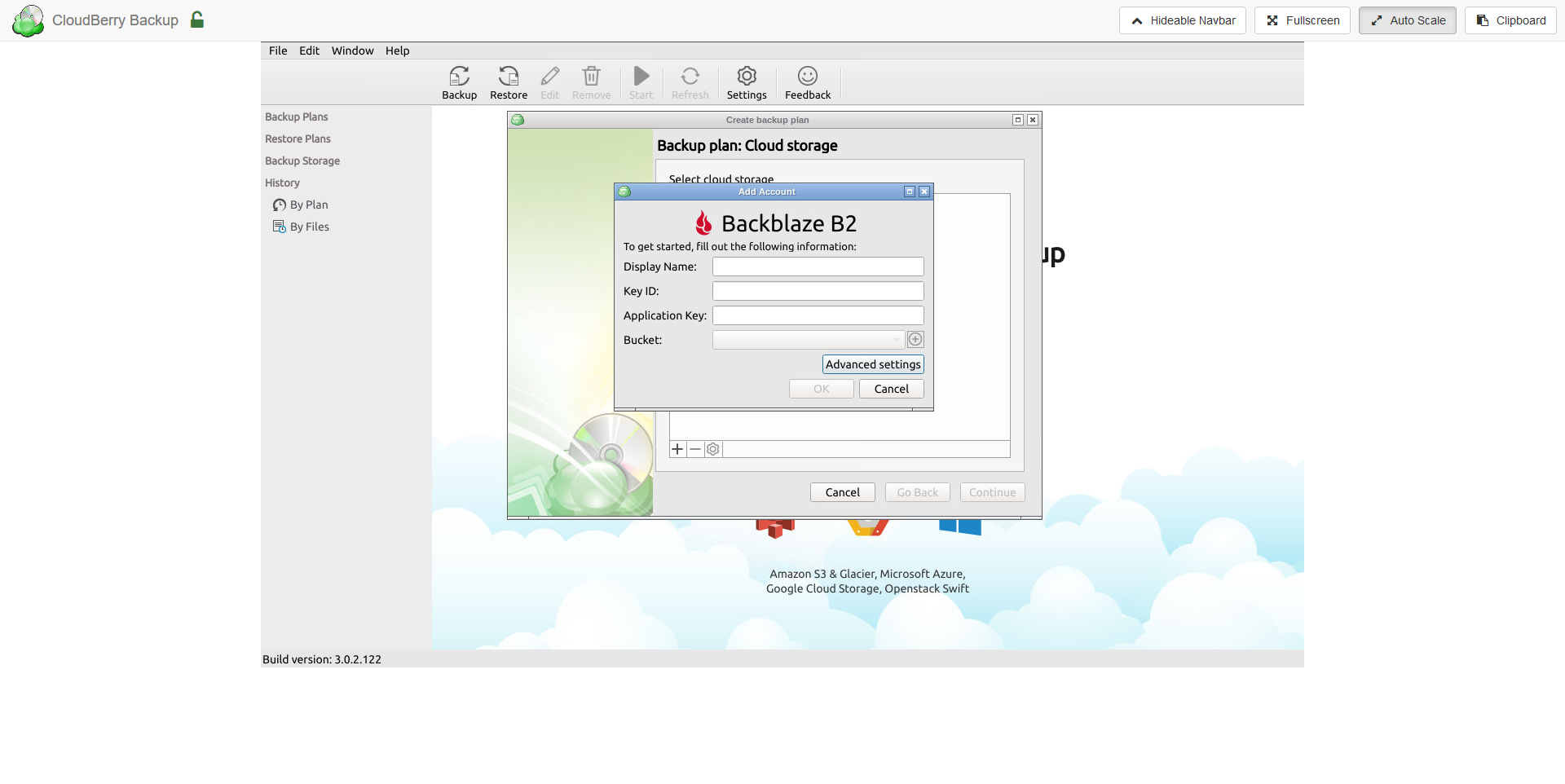Click the Go Back button
The width and height of the screenshot is (1565, 784).
click(918, 492)
